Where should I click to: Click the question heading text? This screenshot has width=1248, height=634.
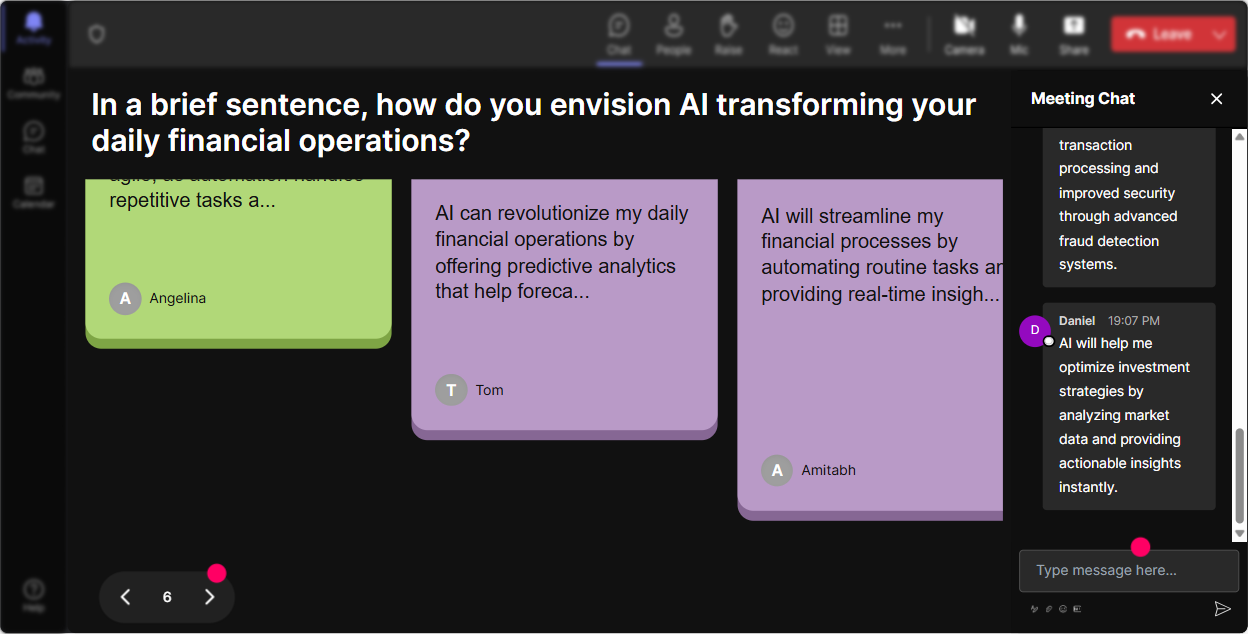point(533,122)
